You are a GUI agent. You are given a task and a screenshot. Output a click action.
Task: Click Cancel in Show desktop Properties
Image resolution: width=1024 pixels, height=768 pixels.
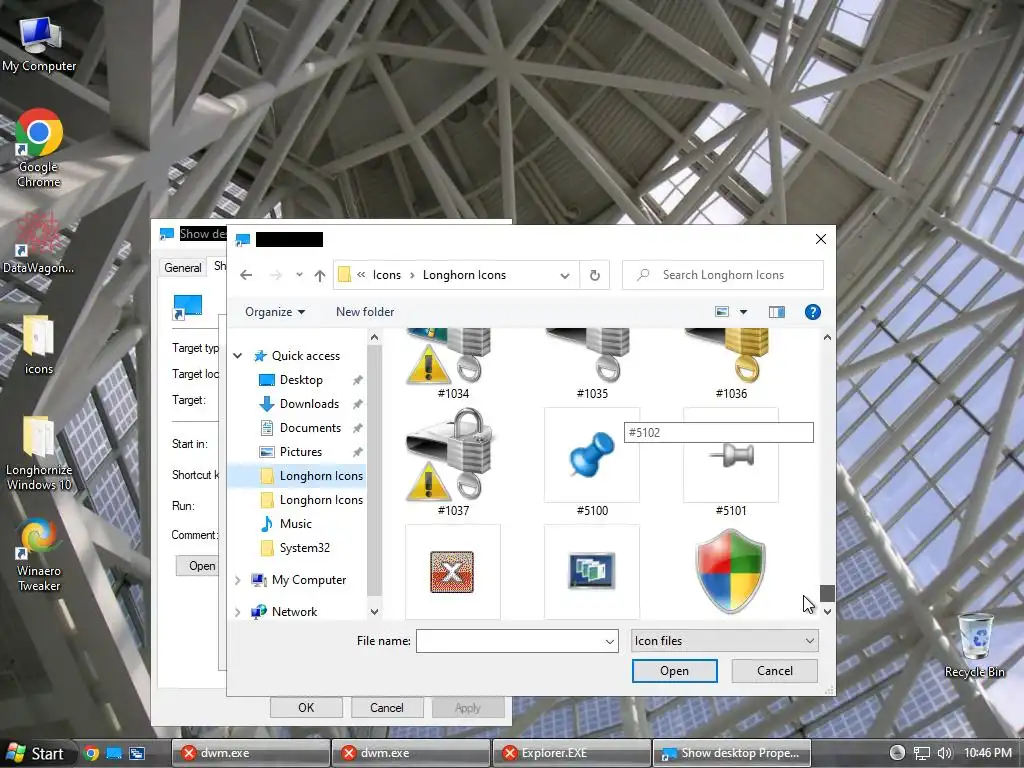click(x=387, y=707)
